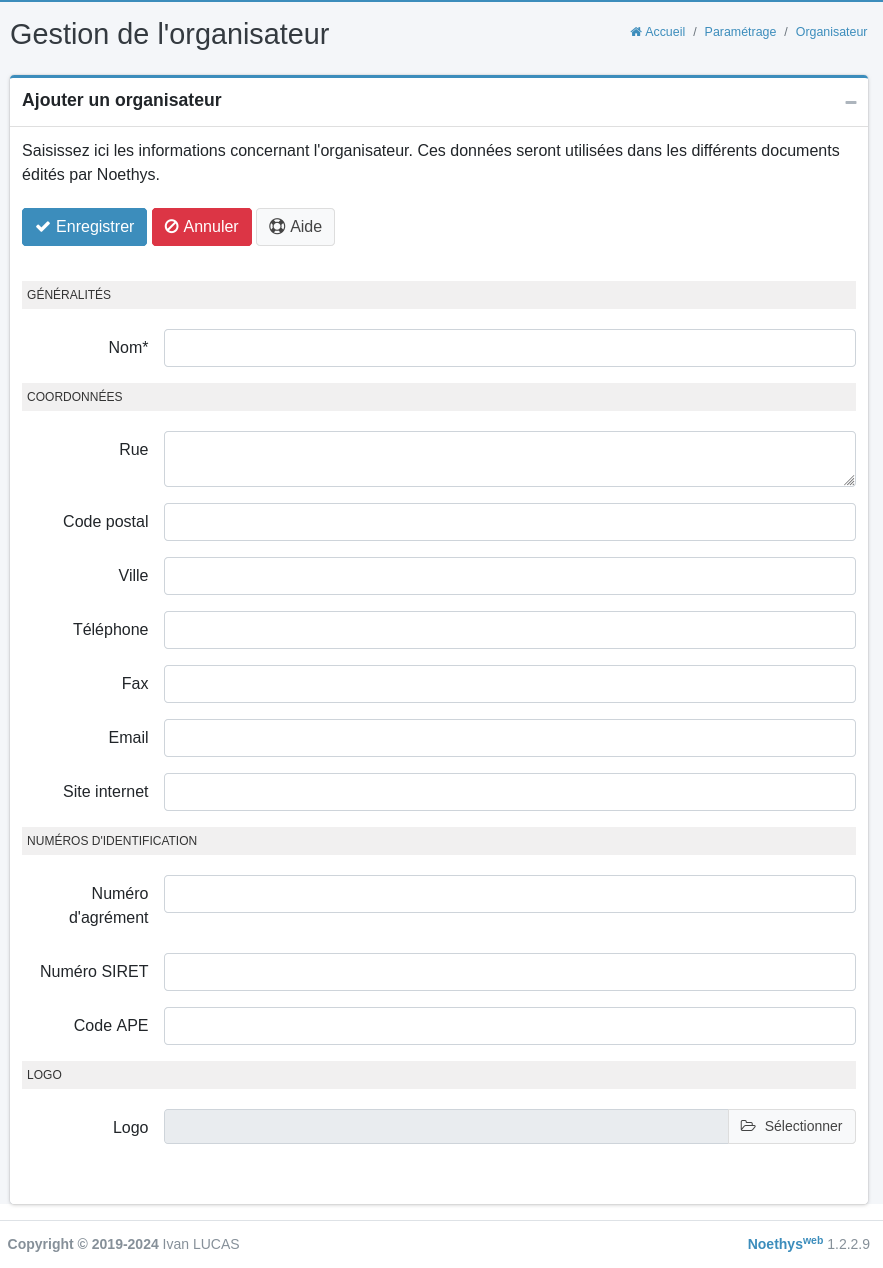
Task: Cancel with the red Annuler button
Action: click(x=201, y=227)
